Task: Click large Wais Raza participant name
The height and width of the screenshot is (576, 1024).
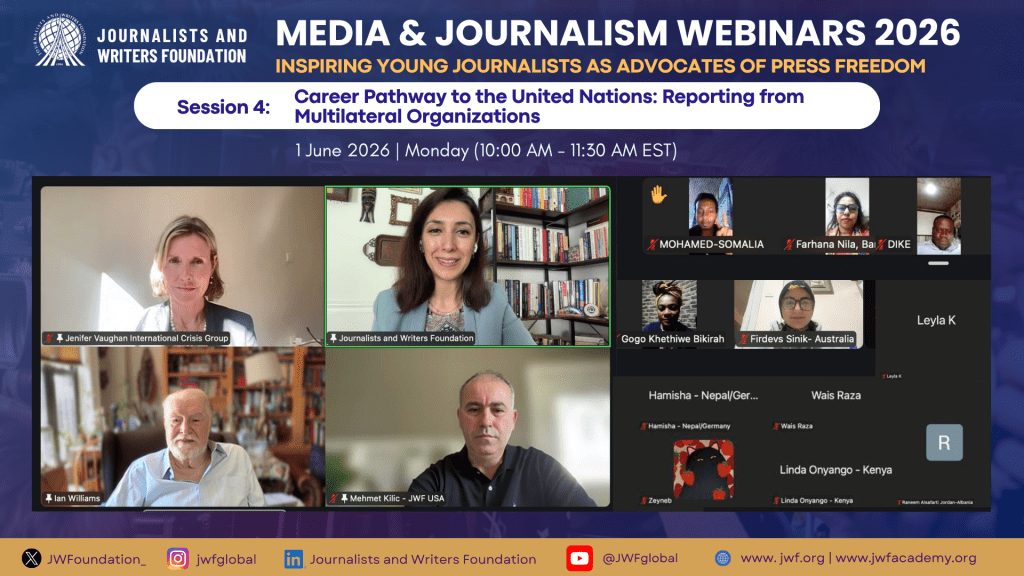Action: [836, 395]
